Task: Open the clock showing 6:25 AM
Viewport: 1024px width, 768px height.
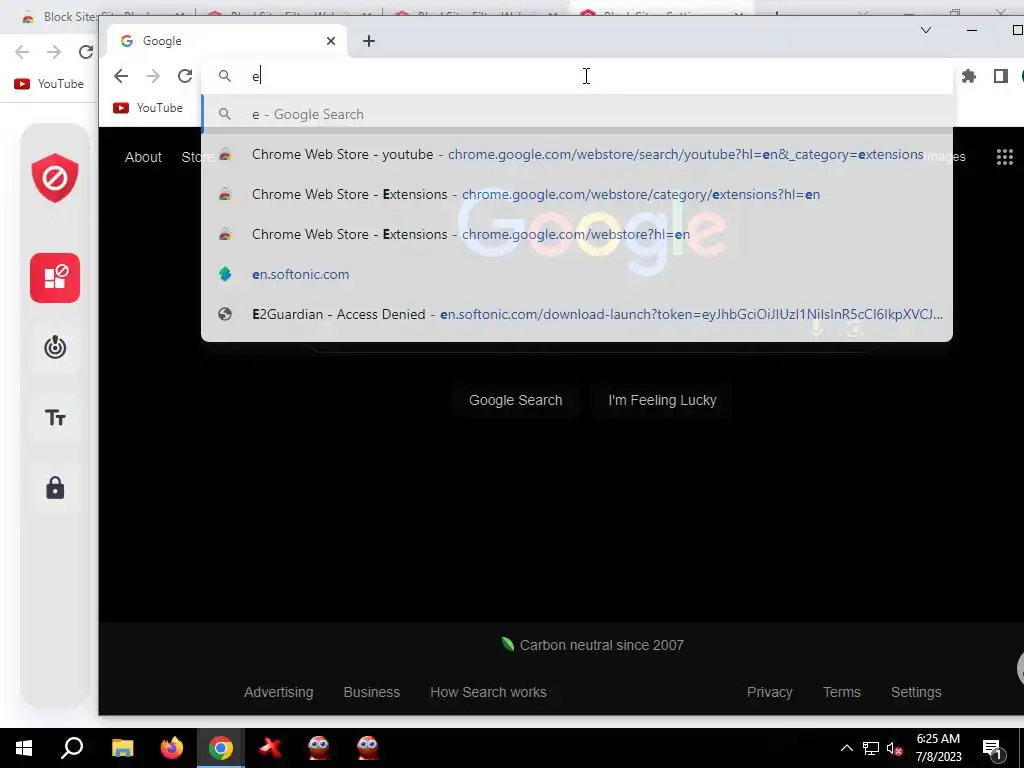Action: click(938, 748)
